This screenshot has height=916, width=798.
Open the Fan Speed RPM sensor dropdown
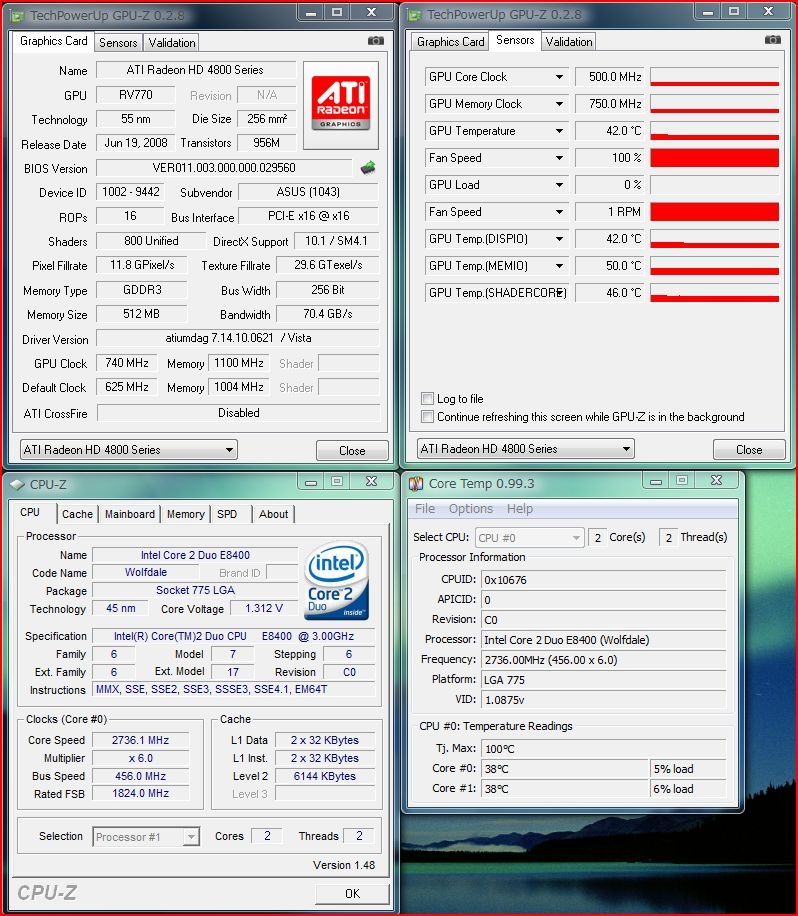click(559, 211)
